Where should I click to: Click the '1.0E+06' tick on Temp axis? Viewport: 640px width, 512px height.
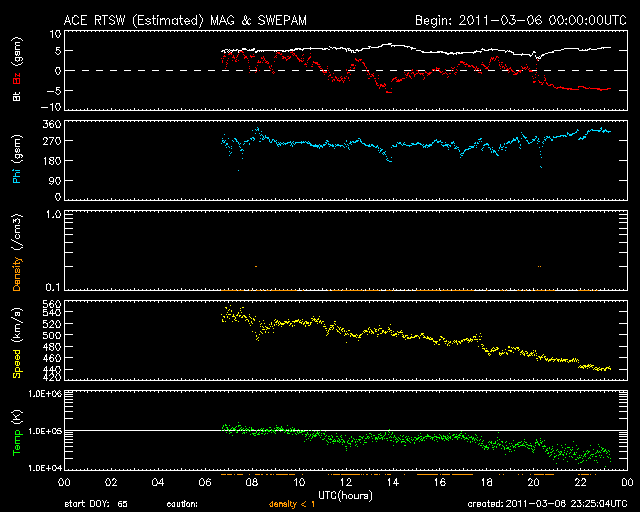click(x=45, y=394)
